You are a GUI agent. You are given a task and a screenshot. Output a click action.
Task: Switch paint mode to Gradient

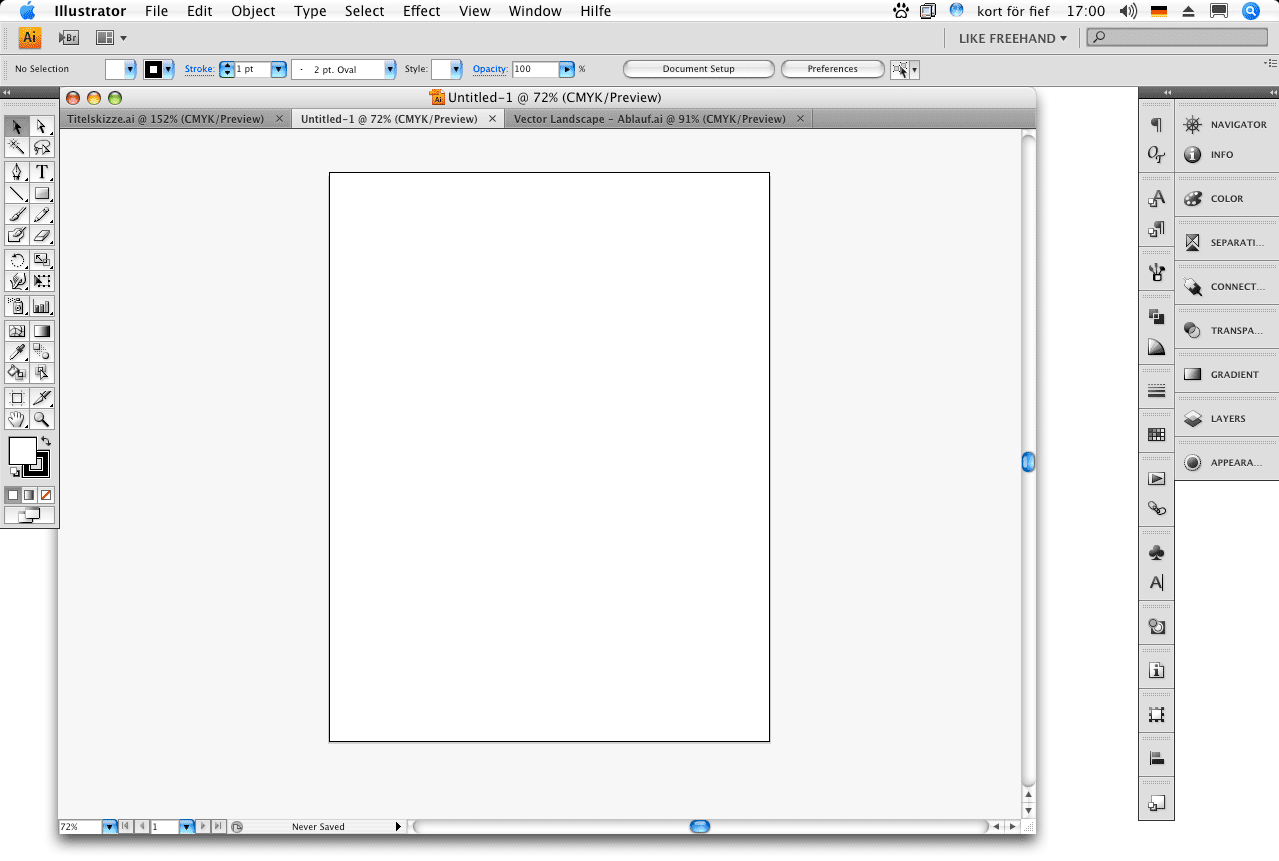pos(29,495)
